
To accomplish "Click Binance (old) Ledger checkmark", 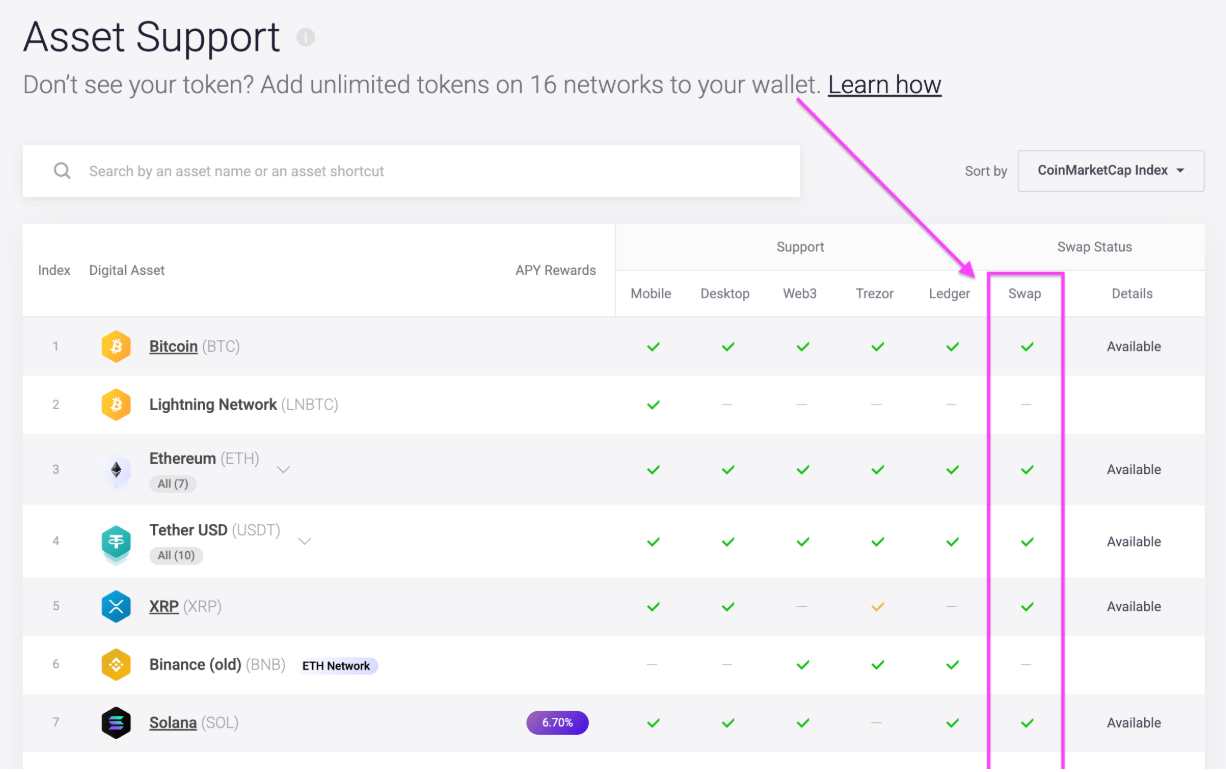I will 952,665.
